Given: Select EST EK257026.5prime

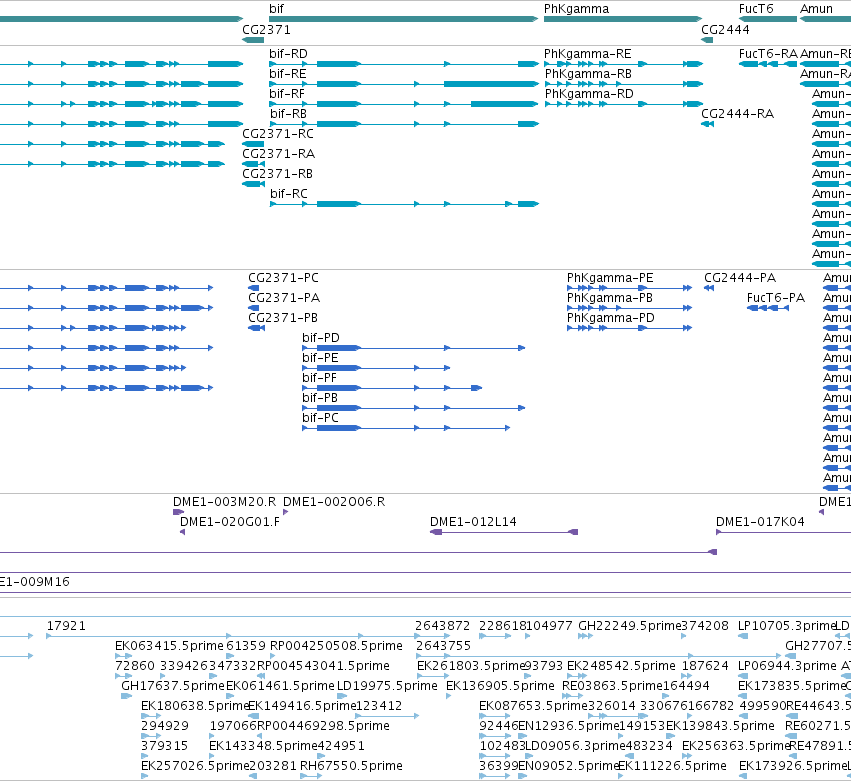Looking at the screenshot, I should pyautogui.click(x=144, y=776).
